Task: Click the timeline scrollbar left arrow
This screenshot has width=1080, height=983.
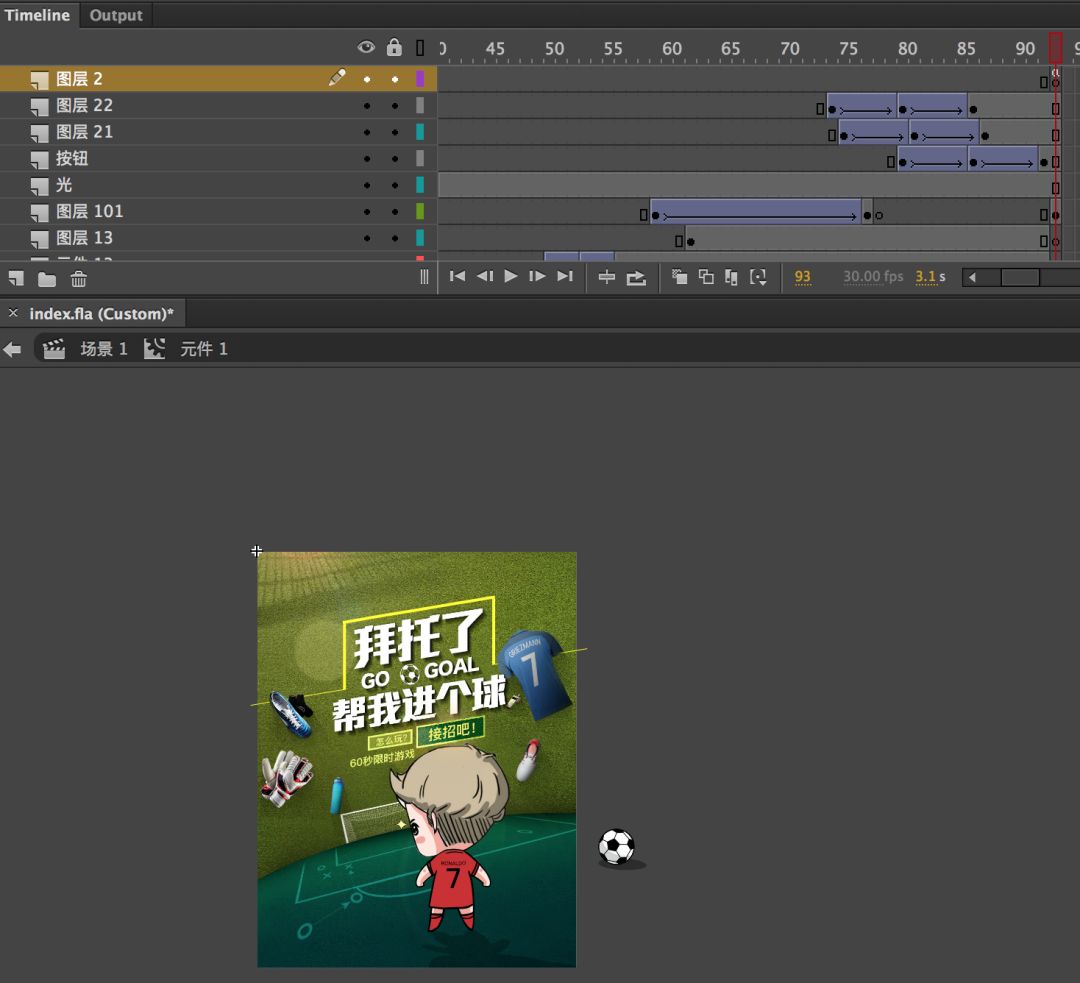Action: coord(972,278)
